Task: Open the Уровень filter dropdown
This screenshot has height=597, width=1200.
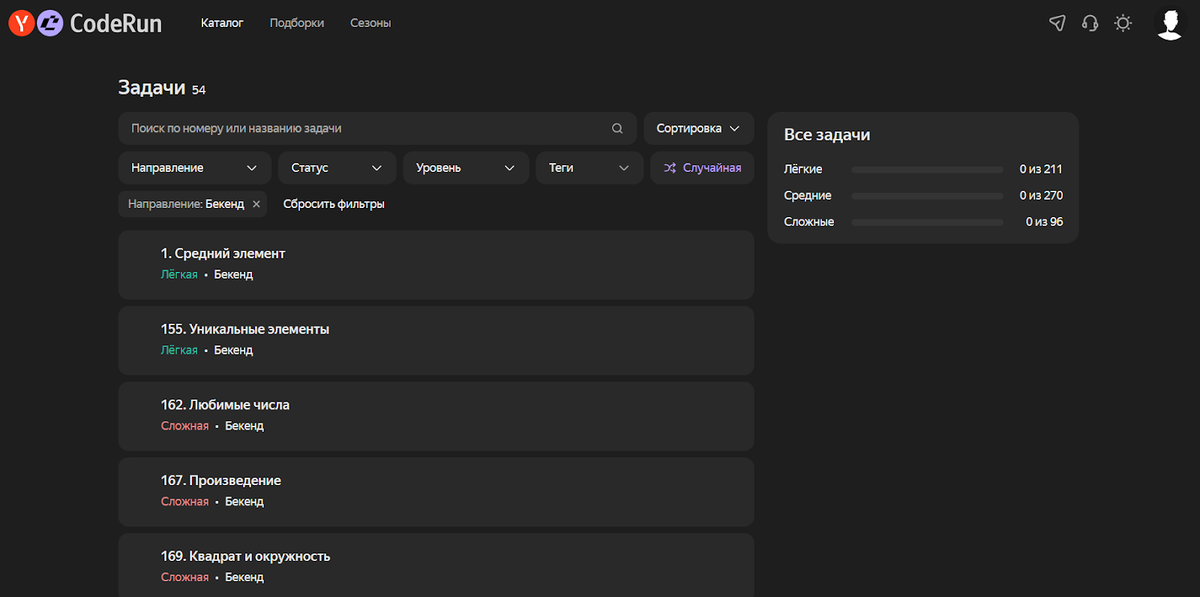Action: 466,168
